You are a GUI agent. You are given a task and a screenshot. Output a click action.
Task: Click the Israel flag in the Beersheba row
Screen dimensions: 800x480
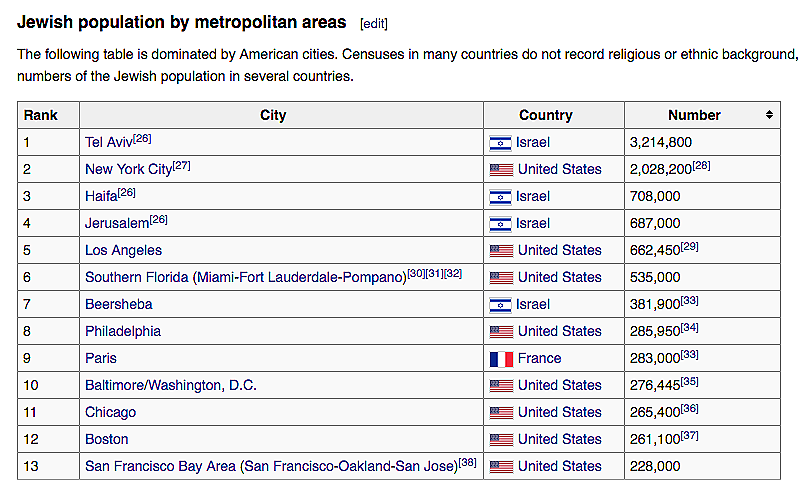click(500, 305)
